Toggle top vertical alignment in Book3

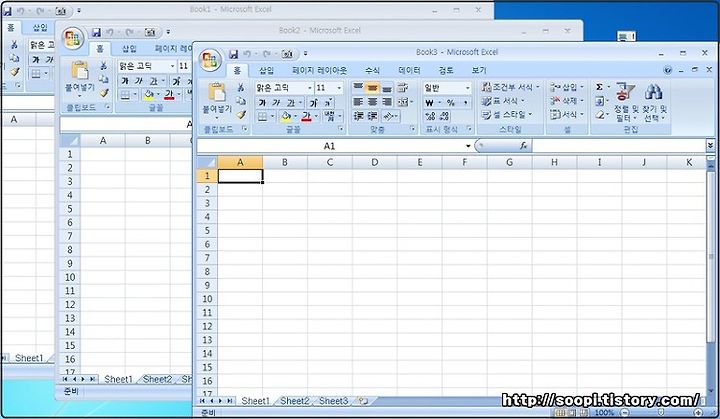358,87
